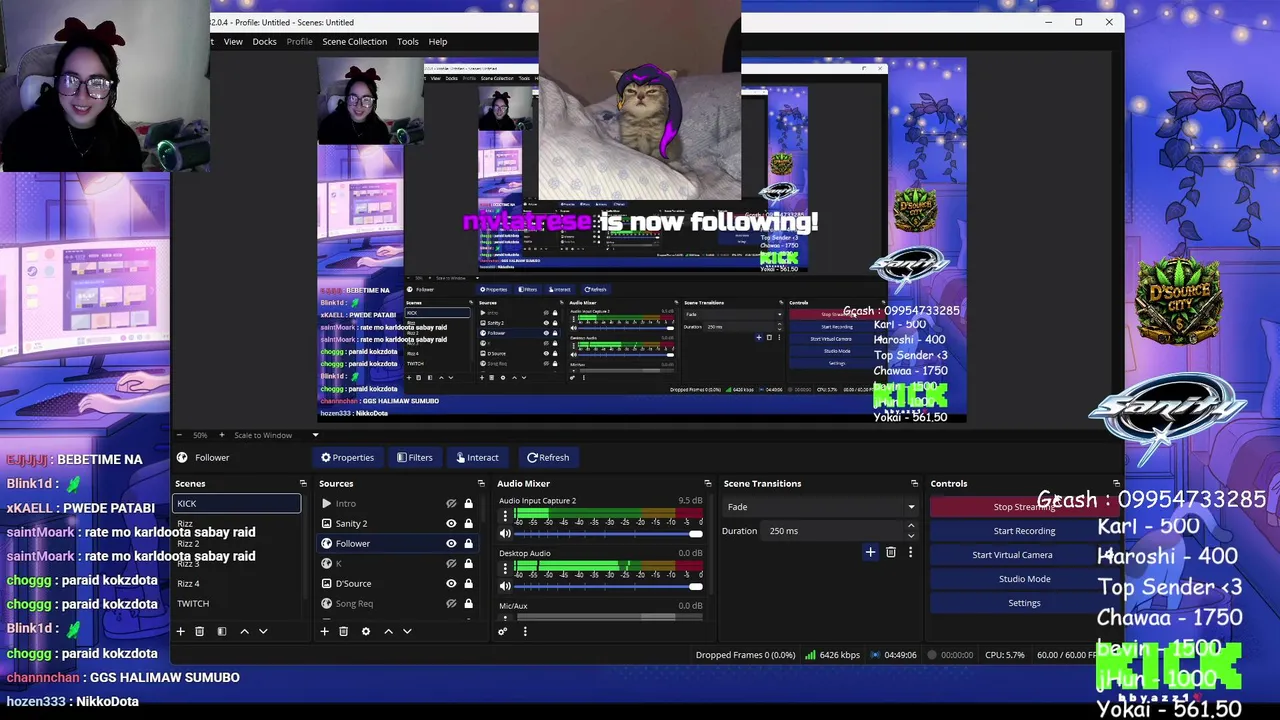
Task: Open the Fade transition dropdown
Action: pos(820,507)
